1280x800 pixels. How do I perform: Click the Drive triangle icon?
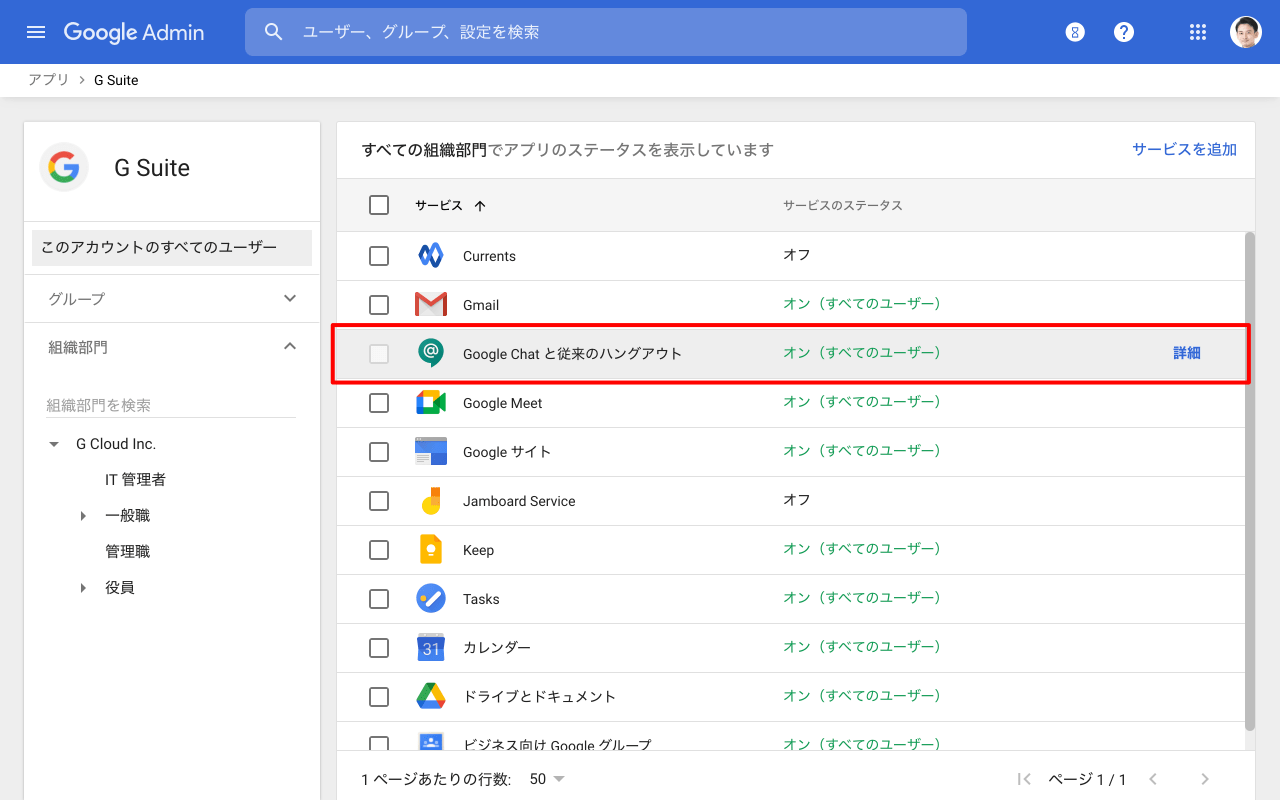431,697
